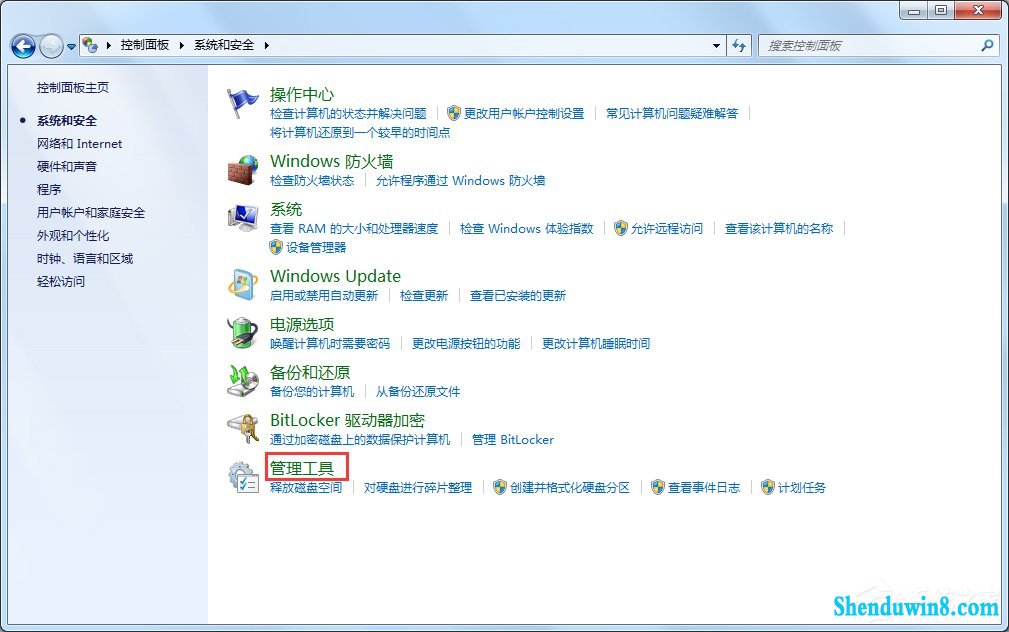The height and width of the screenshot is (632, 1009).
Task: Click 从备份还原文件 link
Action: [418, 391]
